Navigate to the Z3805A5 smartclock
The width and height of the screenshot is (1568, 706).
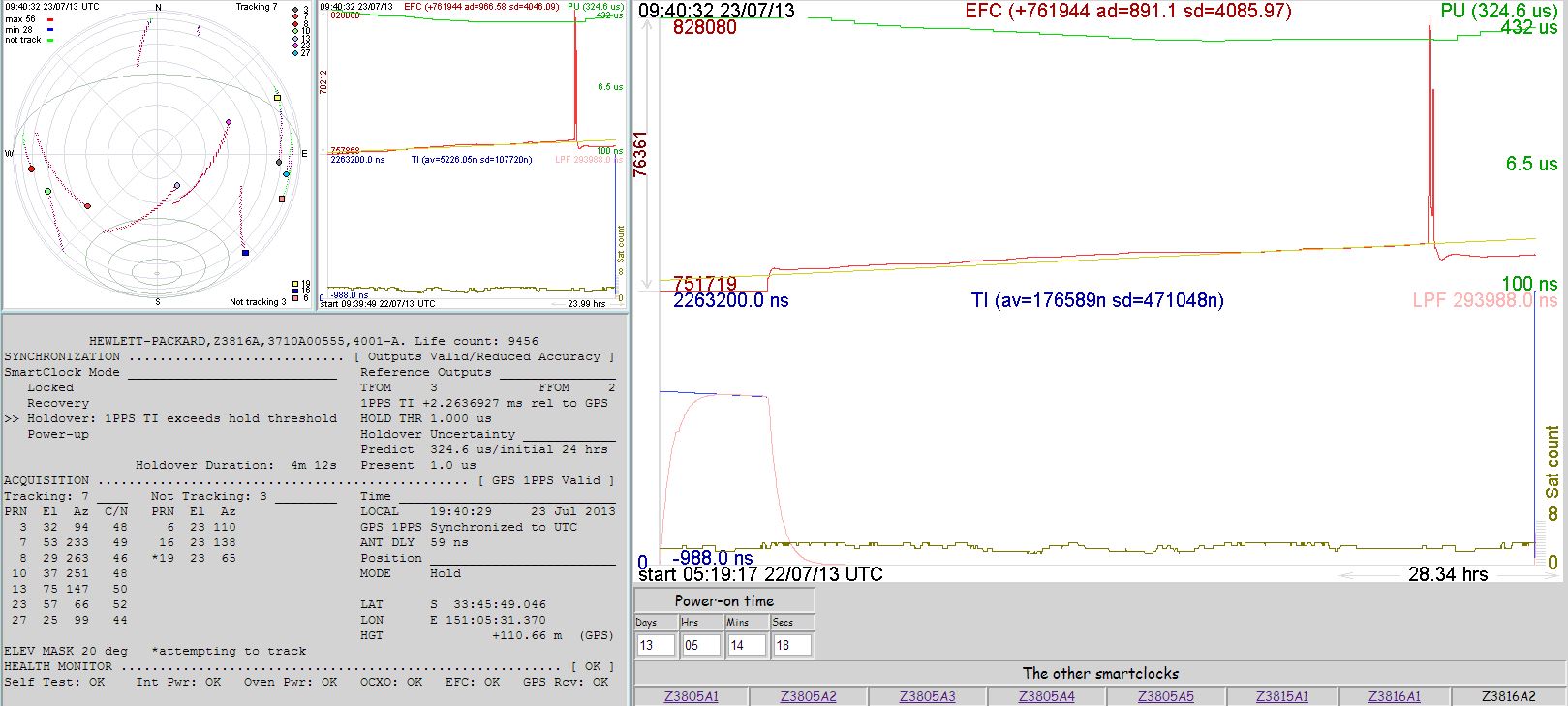pos(1165,696)
